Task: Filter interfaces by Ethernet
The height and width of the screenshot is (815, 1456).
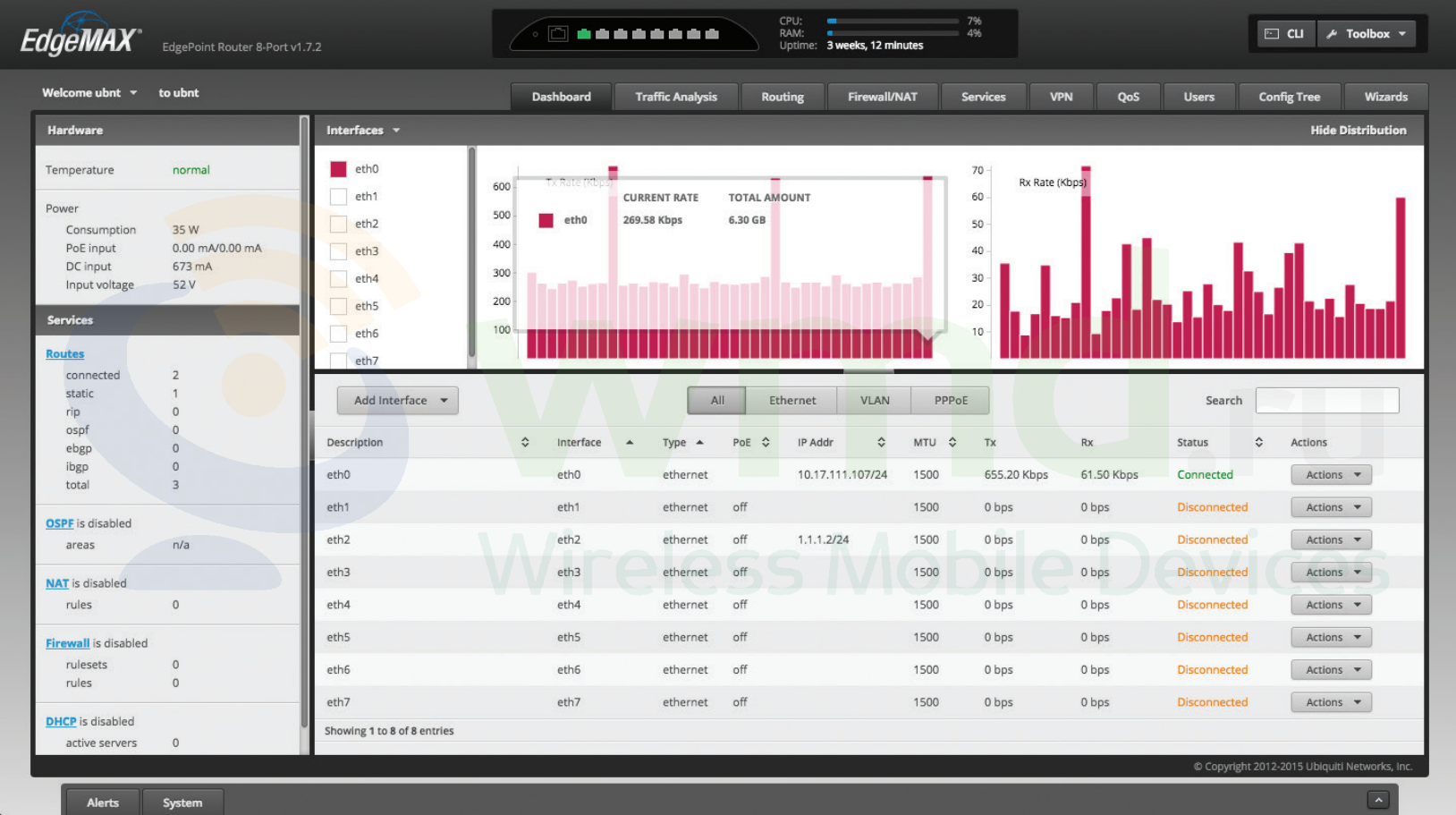Action: pyautogui.click(x=792, y=401)
